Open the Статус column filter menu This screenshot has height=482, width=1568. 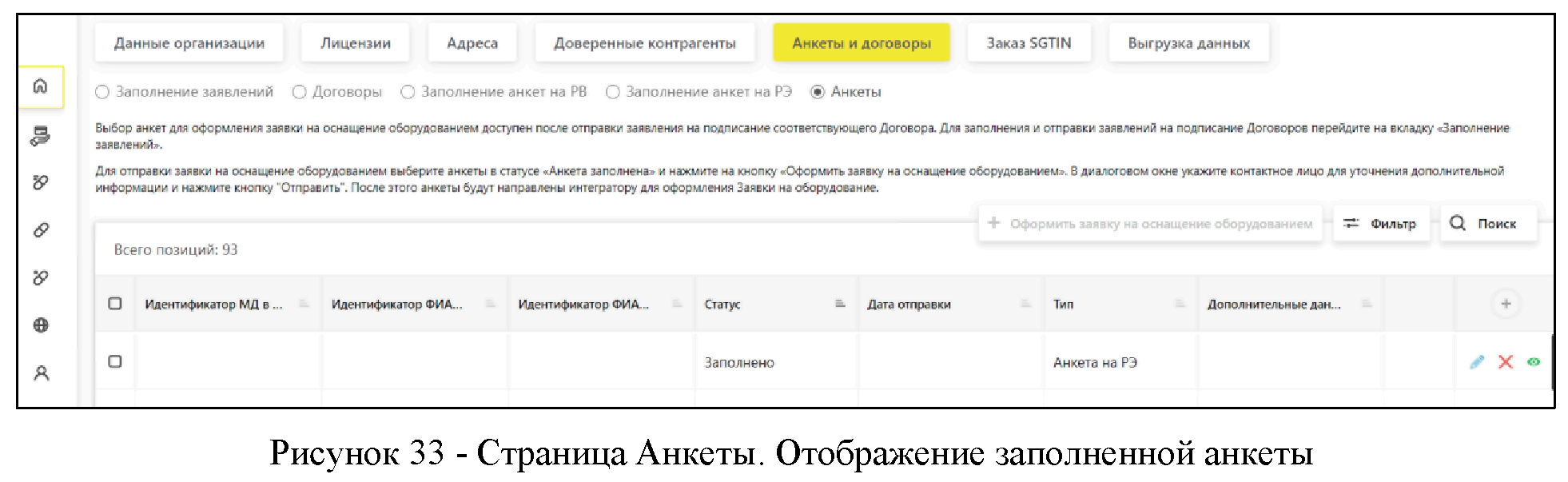840,304
